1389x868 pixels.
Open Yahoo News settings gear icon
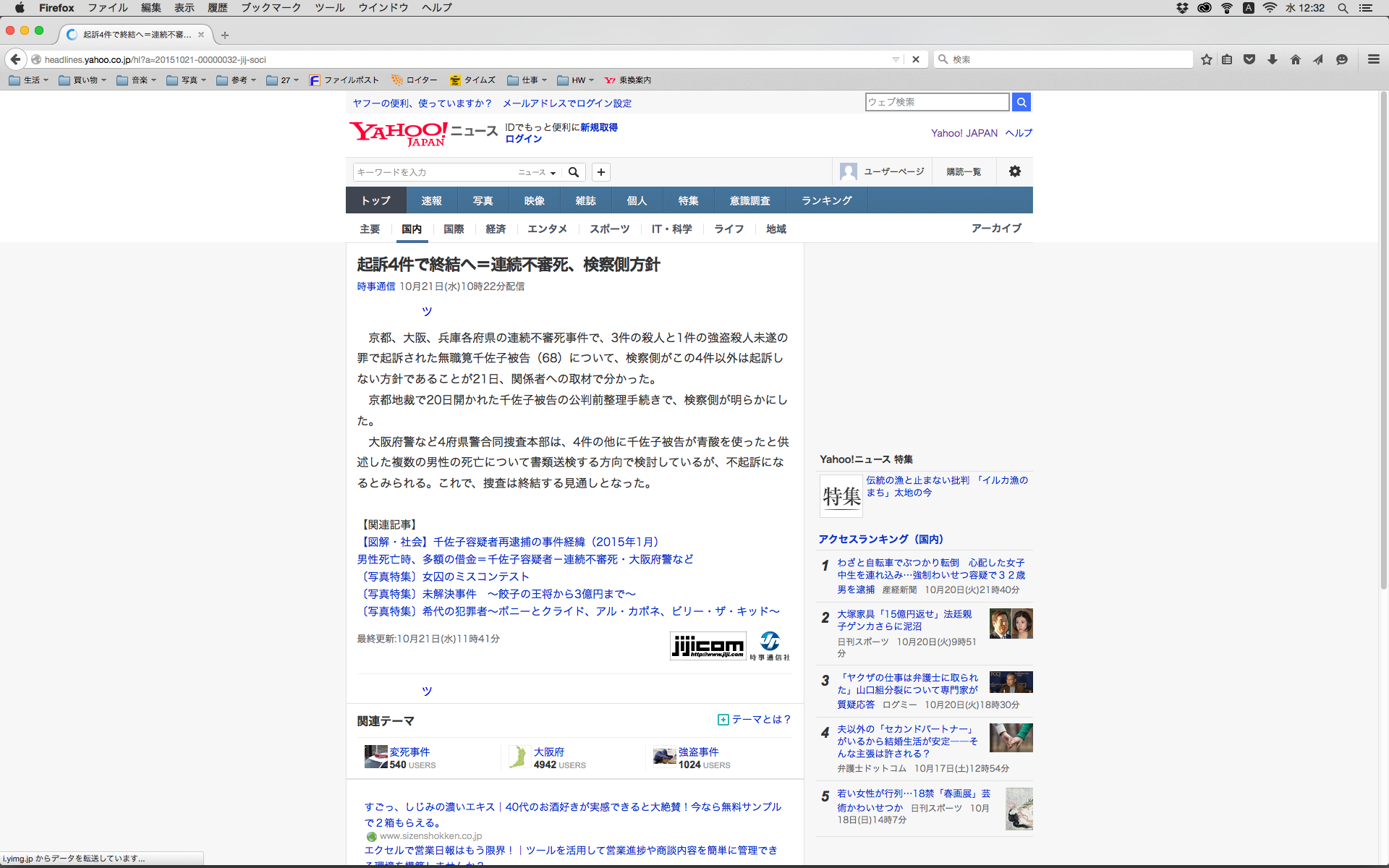(x=1014, y=171)
